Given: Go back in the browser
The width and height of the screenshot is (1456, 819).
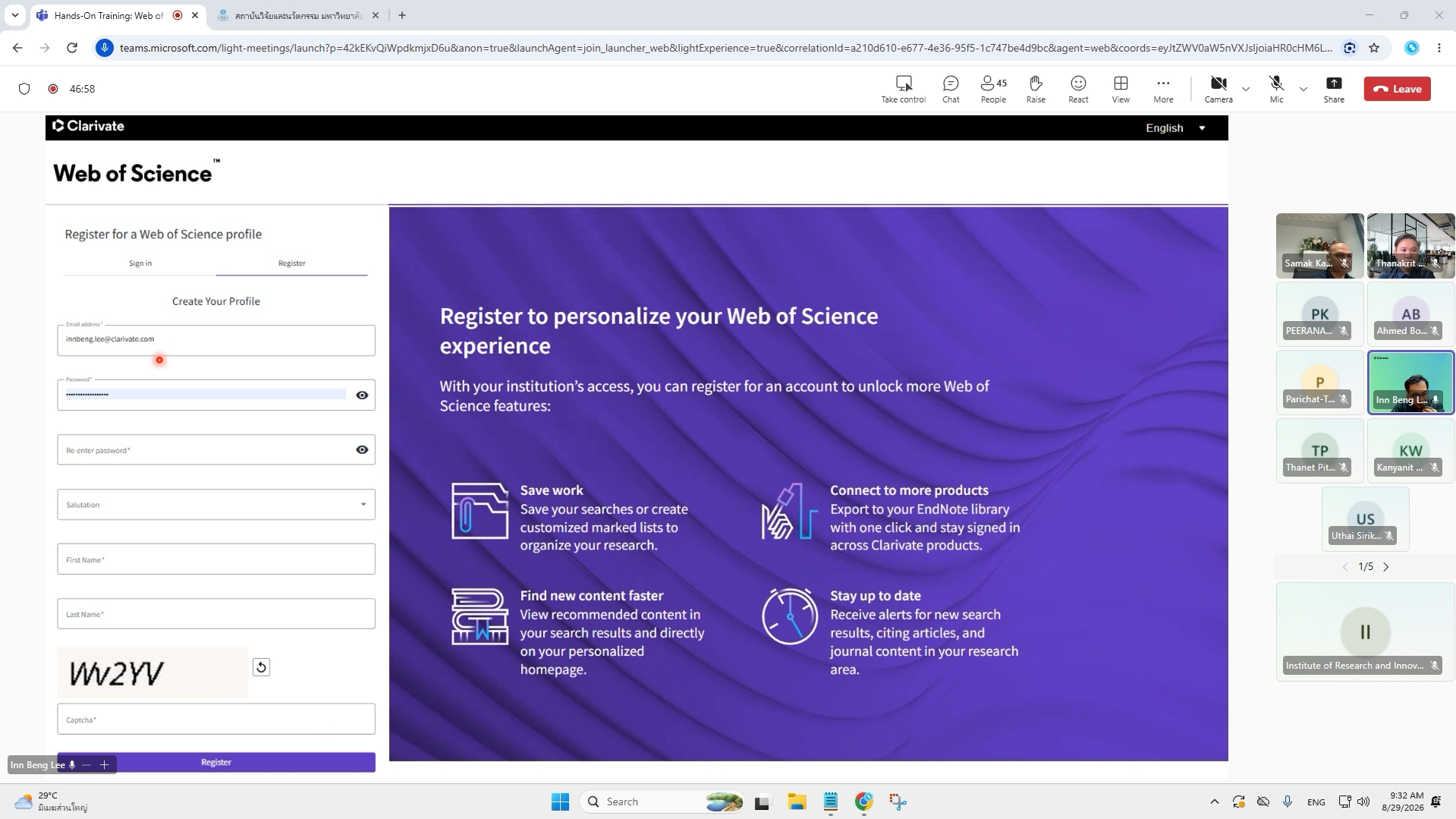Looking at the screenshot, I should [x=17, y=48].
